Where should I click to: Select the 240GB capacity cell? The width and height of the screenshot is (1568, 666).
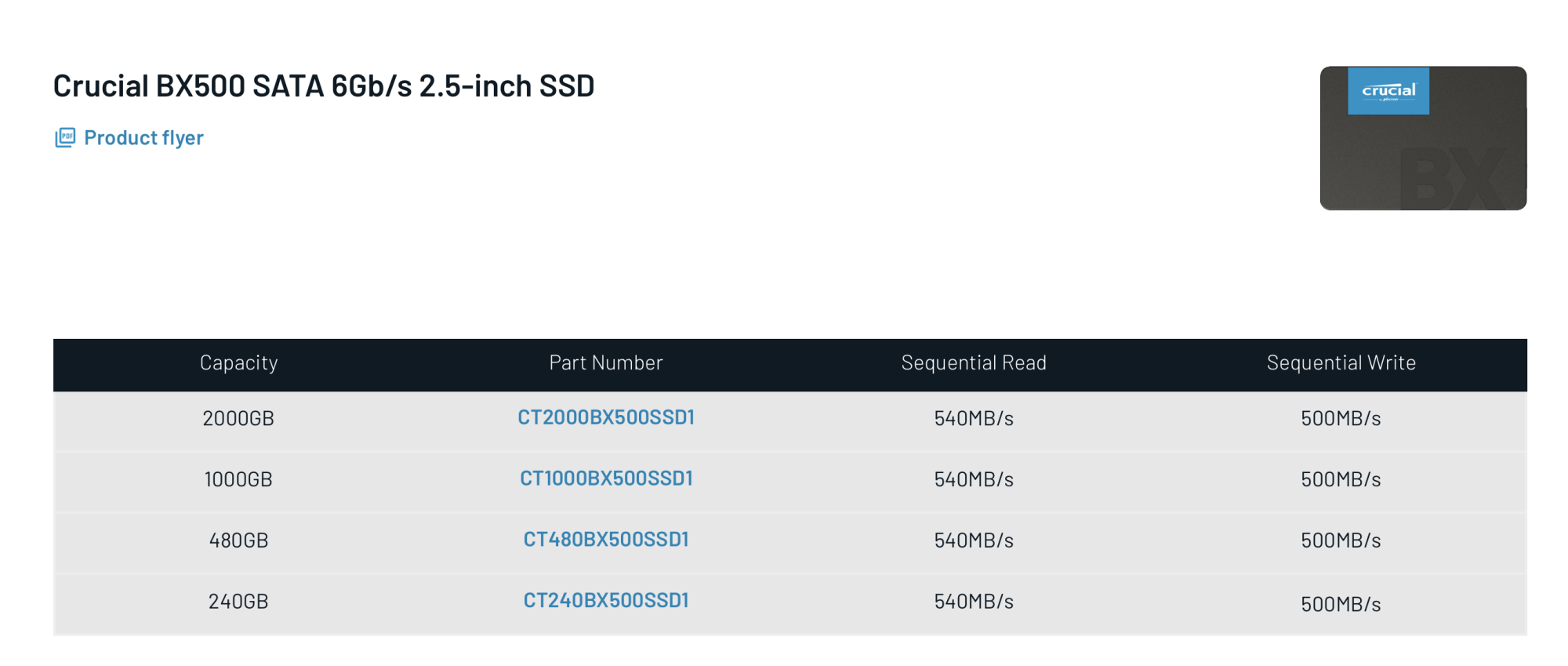coord(238,602)
